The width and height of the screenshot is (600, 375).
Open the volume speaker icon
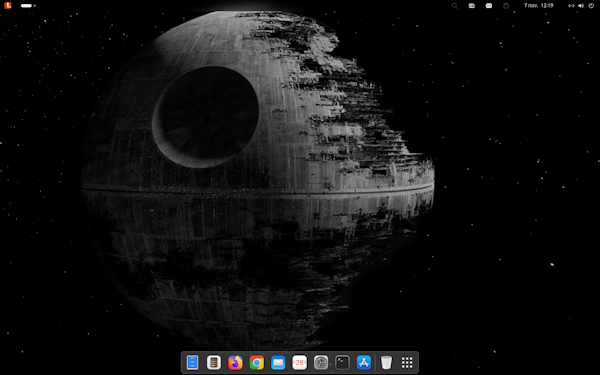coord(581,6)
